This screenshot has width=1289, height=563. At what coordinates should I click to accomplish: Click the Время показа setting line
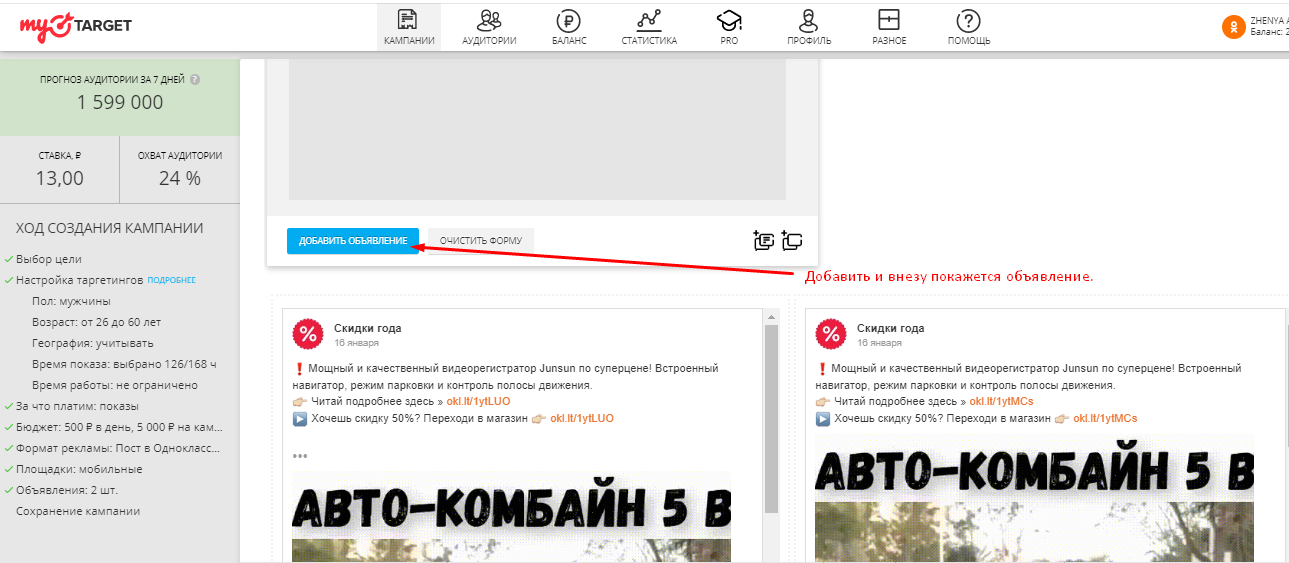124,364
